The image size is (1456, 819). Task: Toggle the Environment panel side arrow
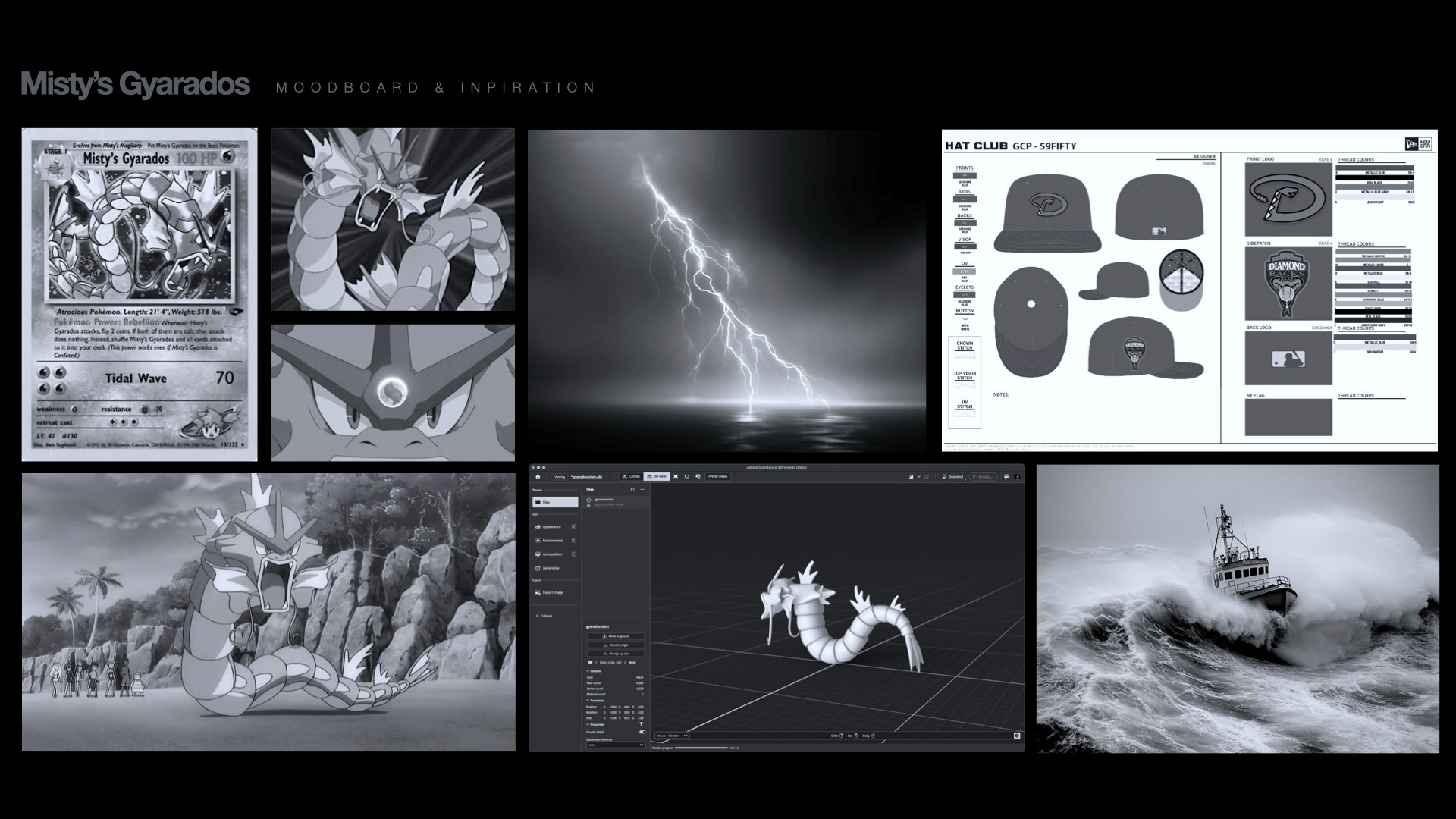click(574, 541)
